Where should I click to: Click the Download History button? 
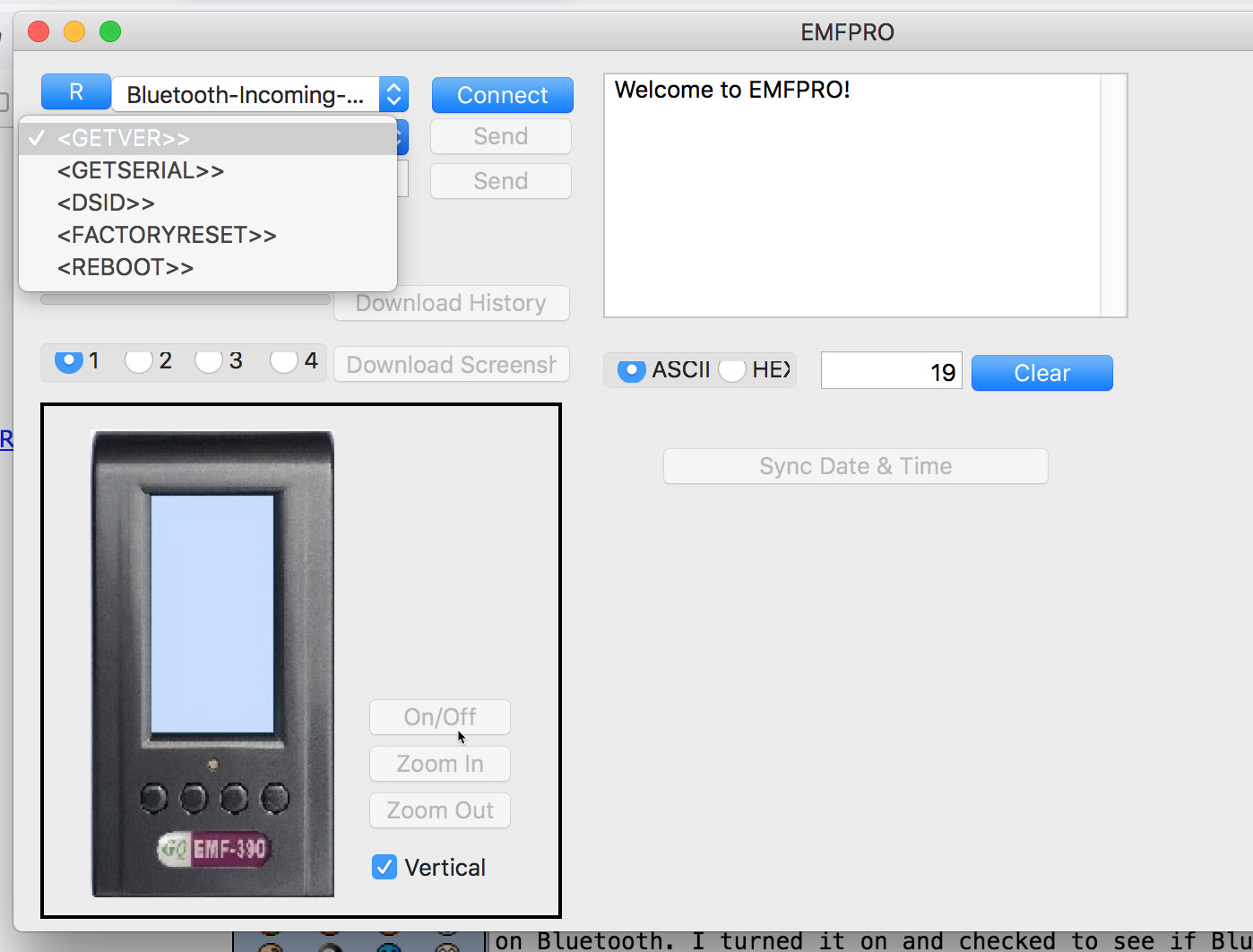452,303
